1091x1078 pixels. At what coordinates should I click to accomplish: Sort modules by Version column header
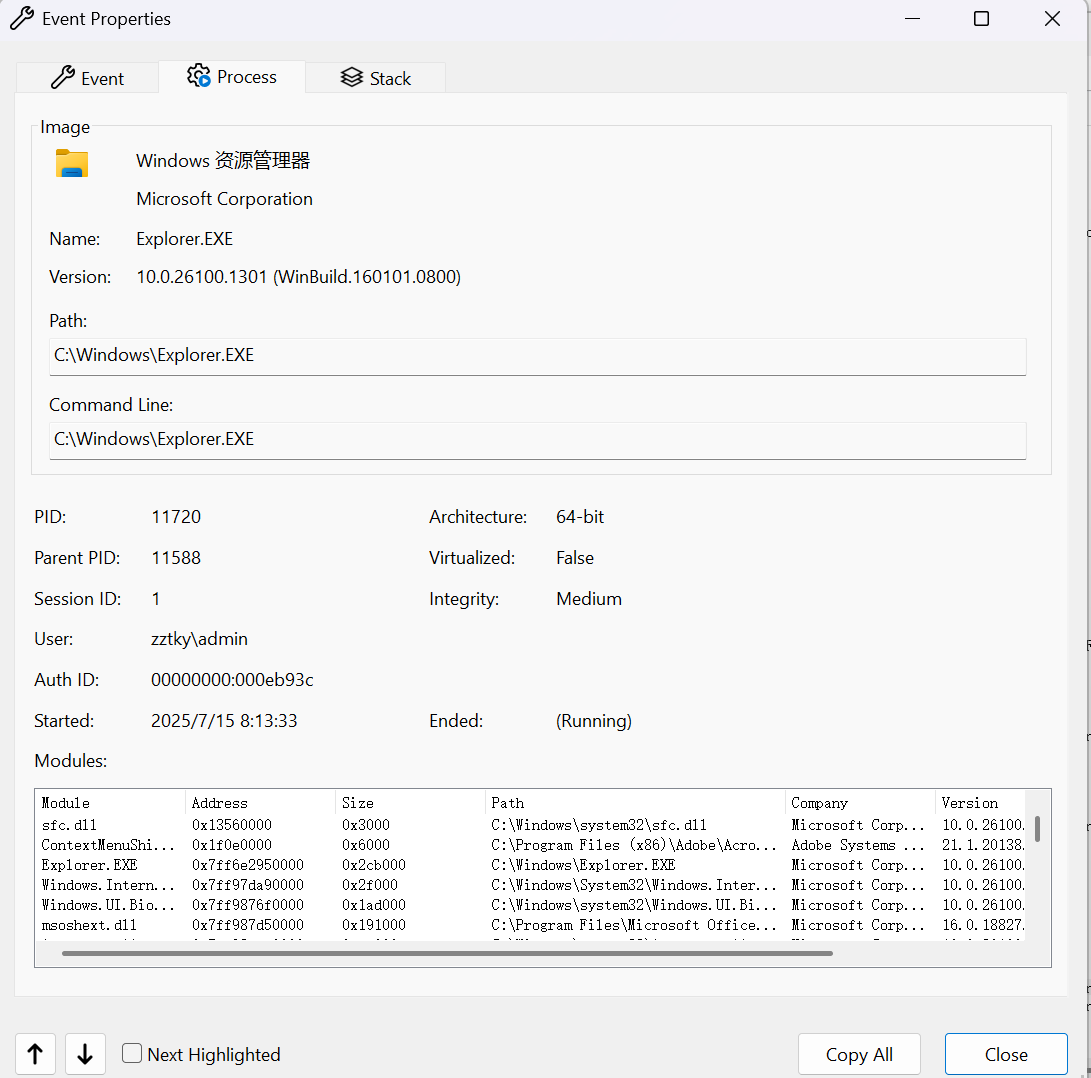tap(980, 803)
